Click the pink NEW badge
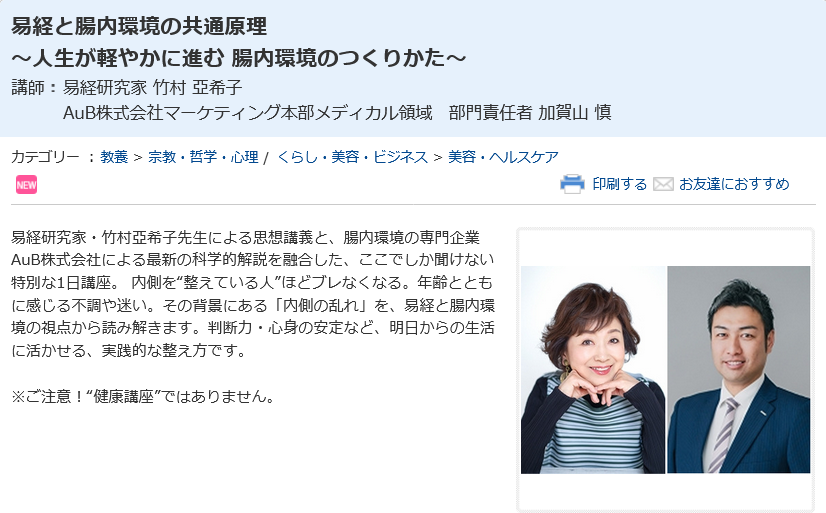 pyautogui.click(x=26, y=185)
